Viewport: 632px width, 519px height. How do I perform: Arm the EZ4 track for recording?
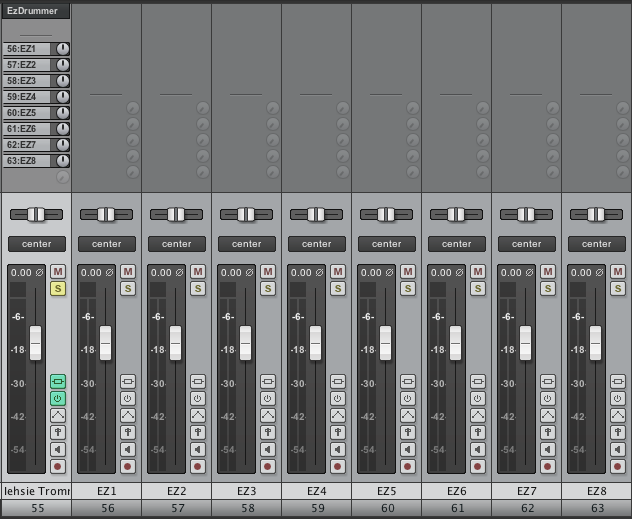[338, 466]
